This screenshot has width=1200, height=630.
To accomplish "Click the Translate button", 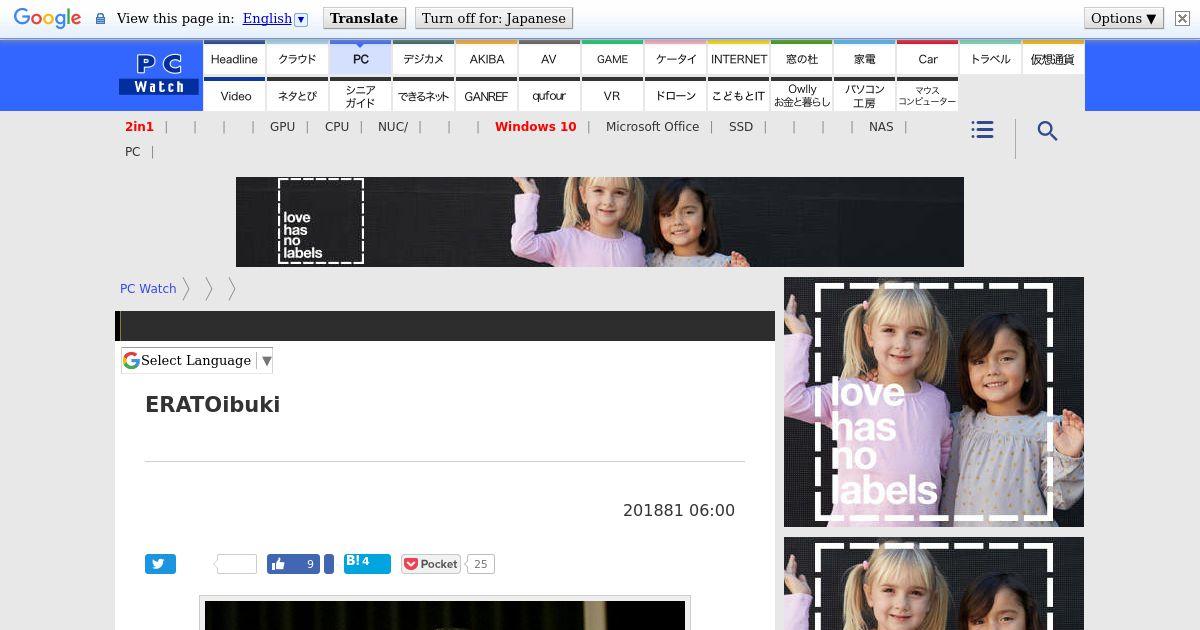I will 364,18.
